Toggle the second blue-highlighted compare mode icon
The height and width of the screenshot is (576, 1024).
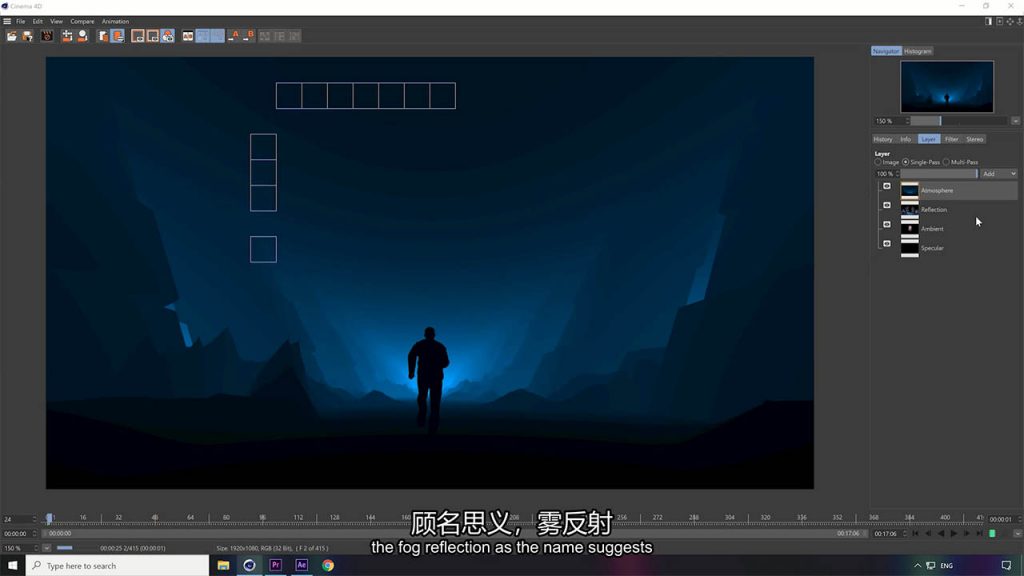217,36
